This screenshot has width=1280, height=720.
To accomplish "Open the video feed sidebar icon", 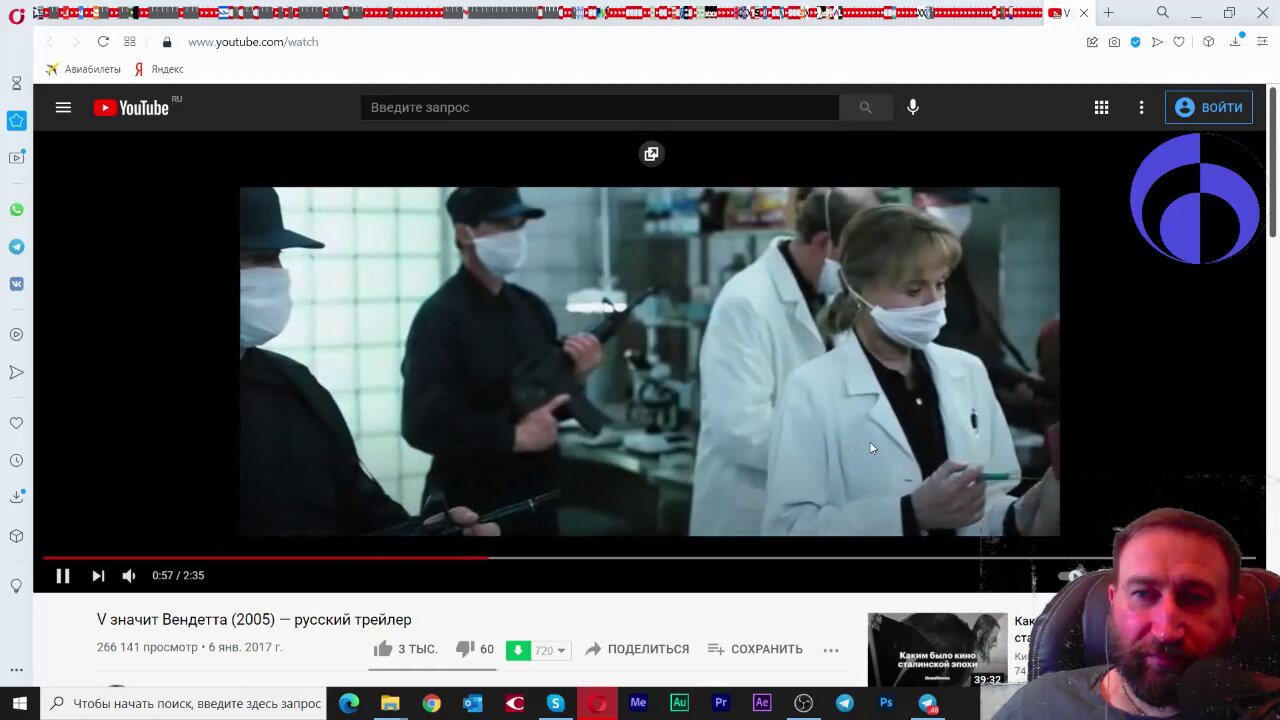I will (16, 158).
